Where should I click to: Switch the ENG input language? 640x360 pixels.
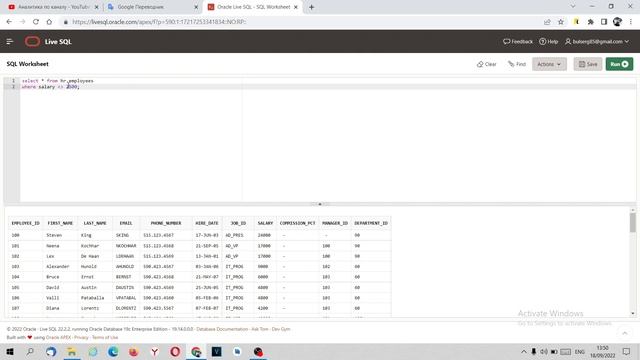click(x=580, y=352)
